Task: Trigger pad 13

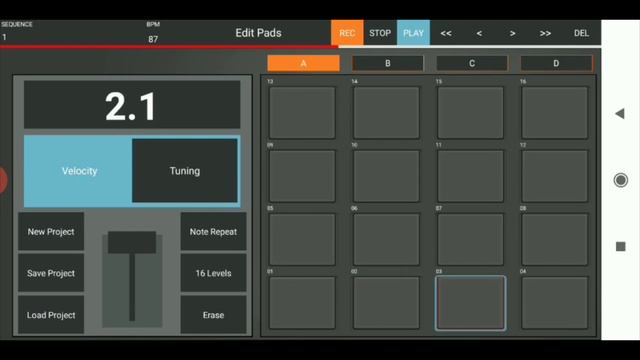Action: point(302,112)
